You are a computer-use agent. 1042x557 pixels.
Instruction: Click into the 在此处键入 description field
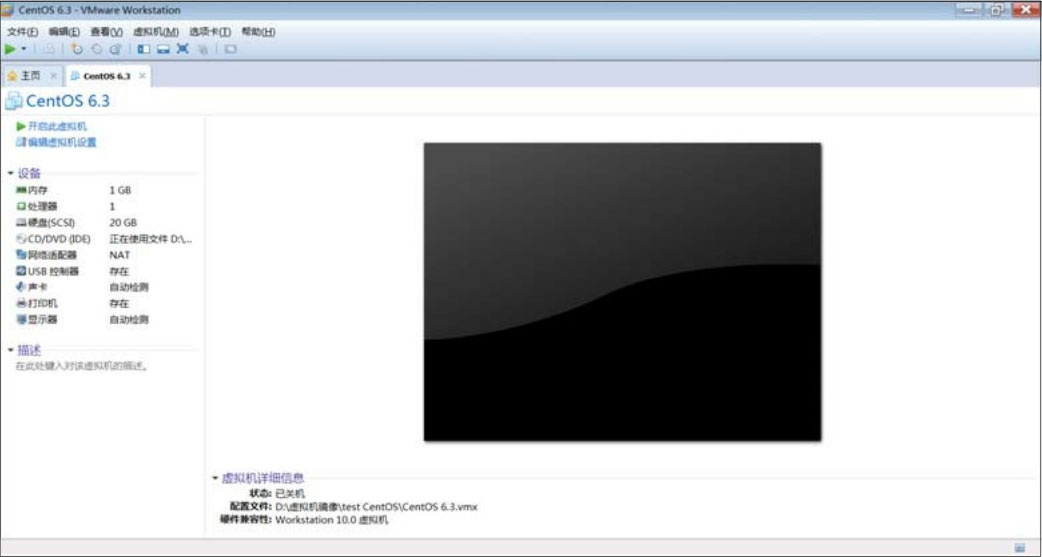click(x=81, y=366)
